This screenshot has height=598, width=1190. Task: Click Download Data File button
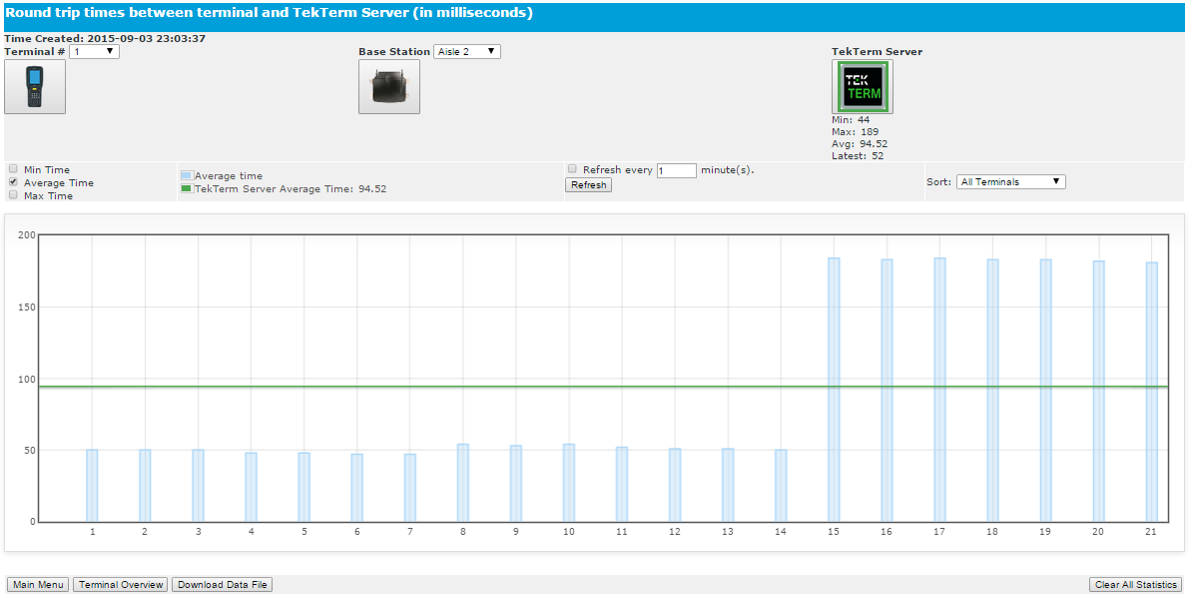[222, 584]
